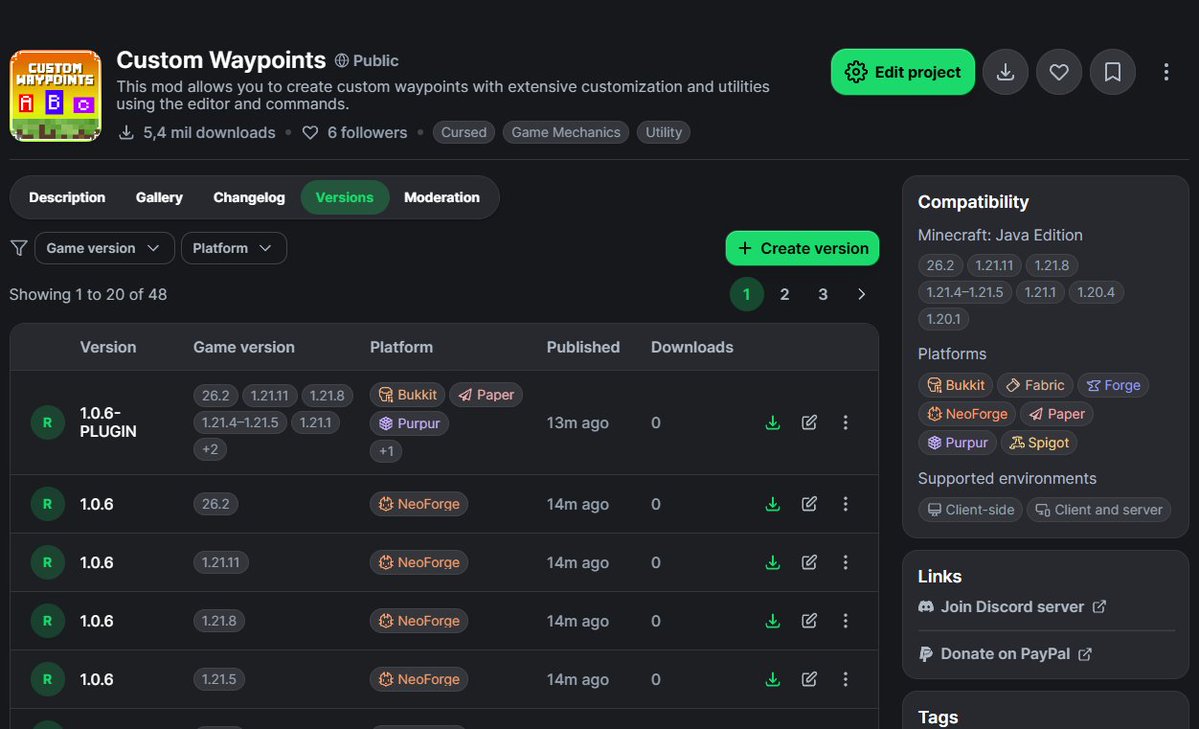This screenshot has height=729, width=1199.
Task: Click the Forge platform chip in Compatibility
Action: pos(1113,385)
